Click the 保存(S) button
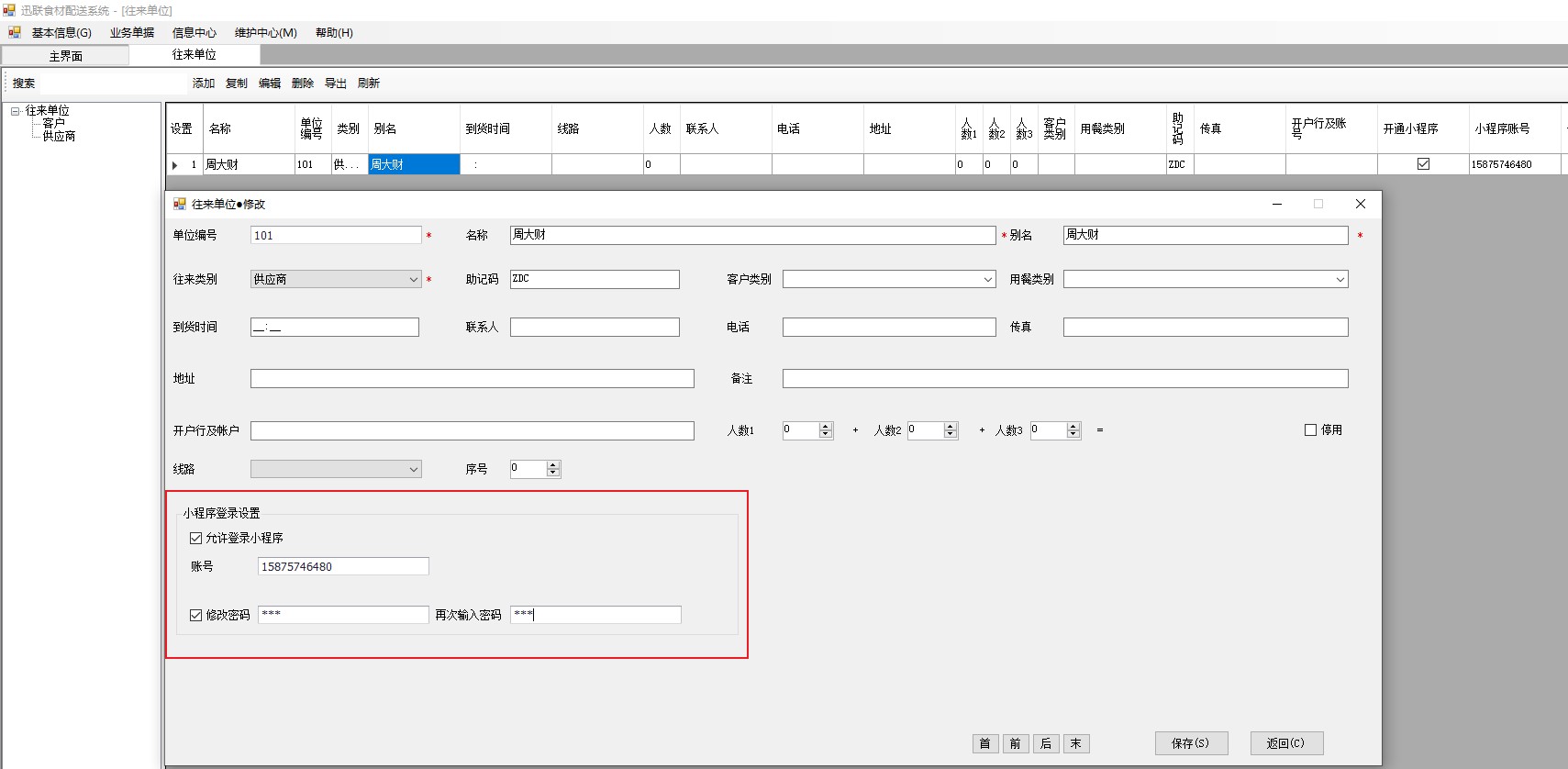The width and height of the screenshot is (1568, 769). [1191, 743]
